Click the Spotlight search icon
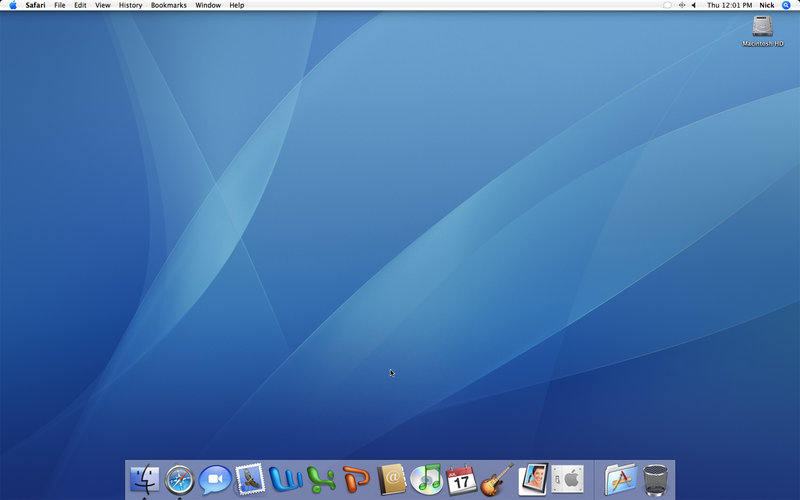The width and height of the screenshot is (800, 500). pyautogui.click(x=786, y=5)
